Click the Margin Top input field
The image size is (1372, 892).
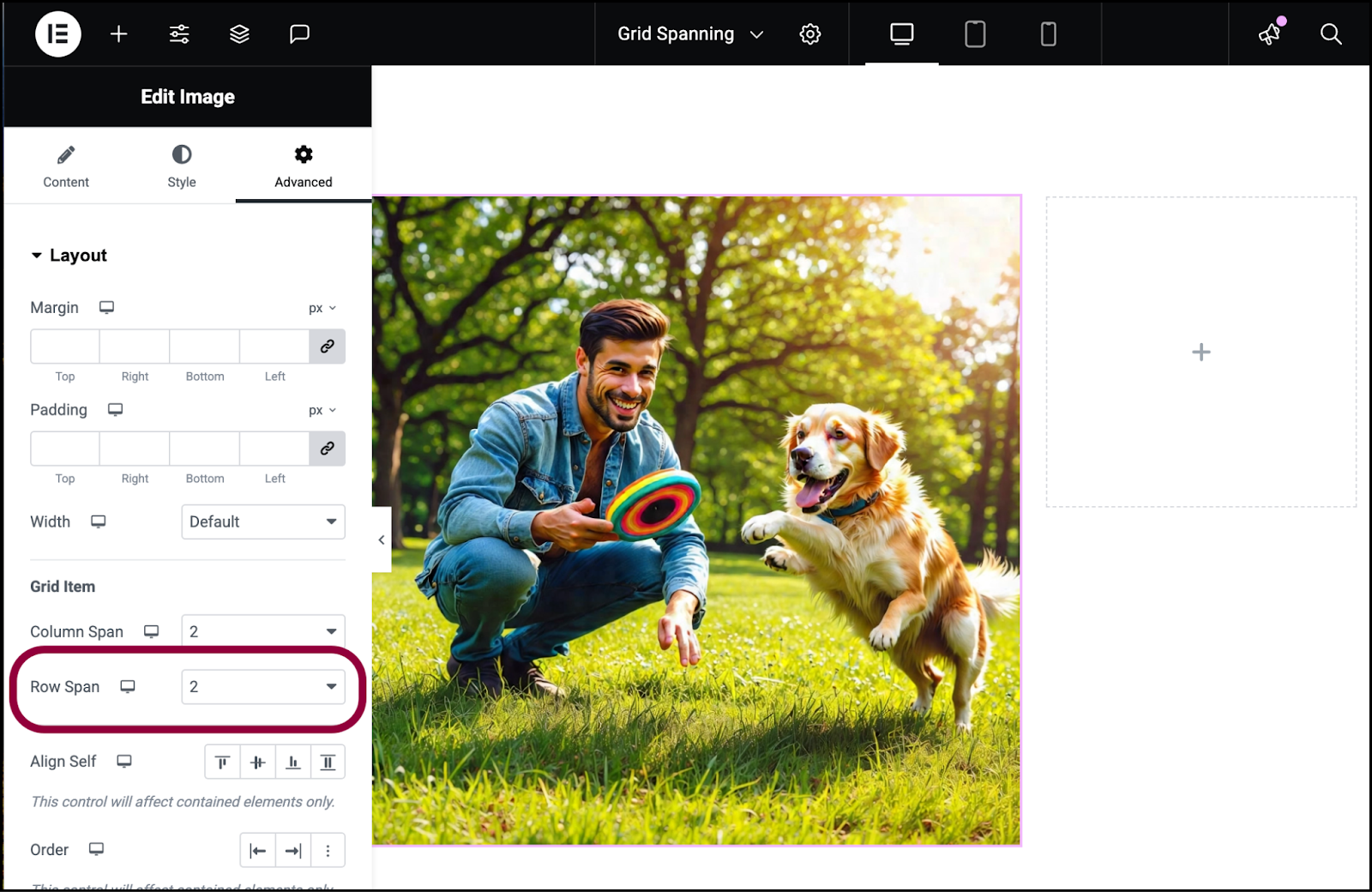click(x=65, y=347)
